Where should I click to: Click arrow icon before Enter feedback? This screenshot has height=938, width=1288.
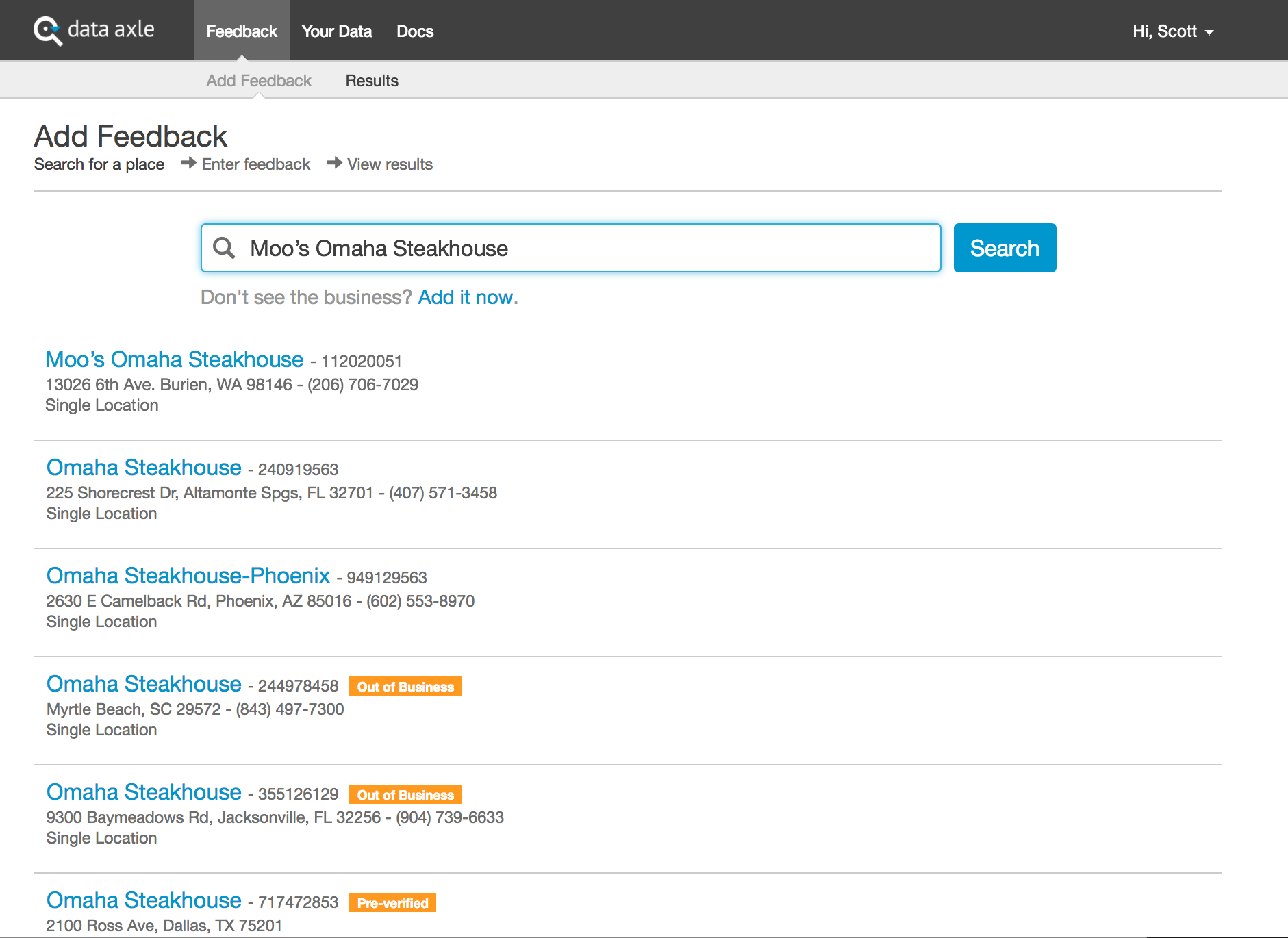(188, 163)
